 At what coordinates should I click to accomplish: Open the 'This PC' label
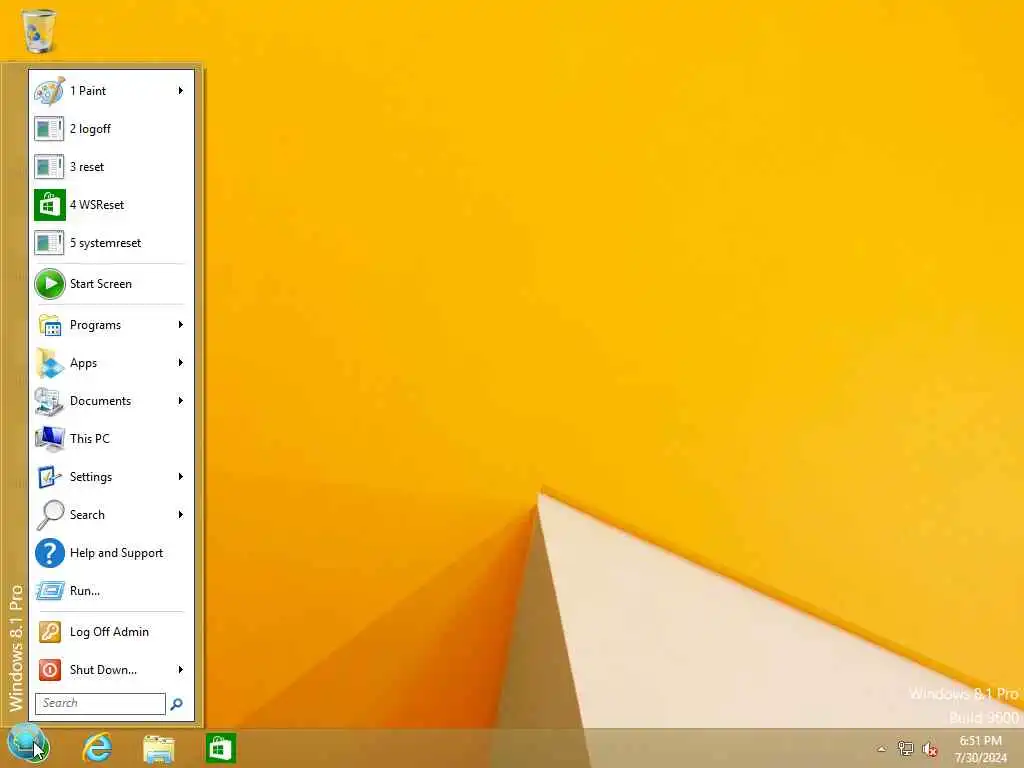tap(89, 439)
